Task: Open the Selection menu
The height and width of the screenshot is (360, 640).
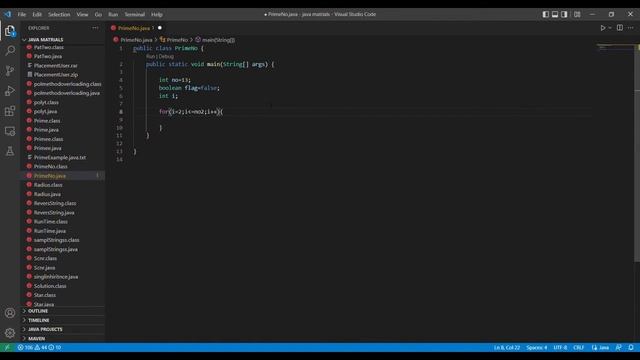Action: pyautogui.click(x=59, y=14)
